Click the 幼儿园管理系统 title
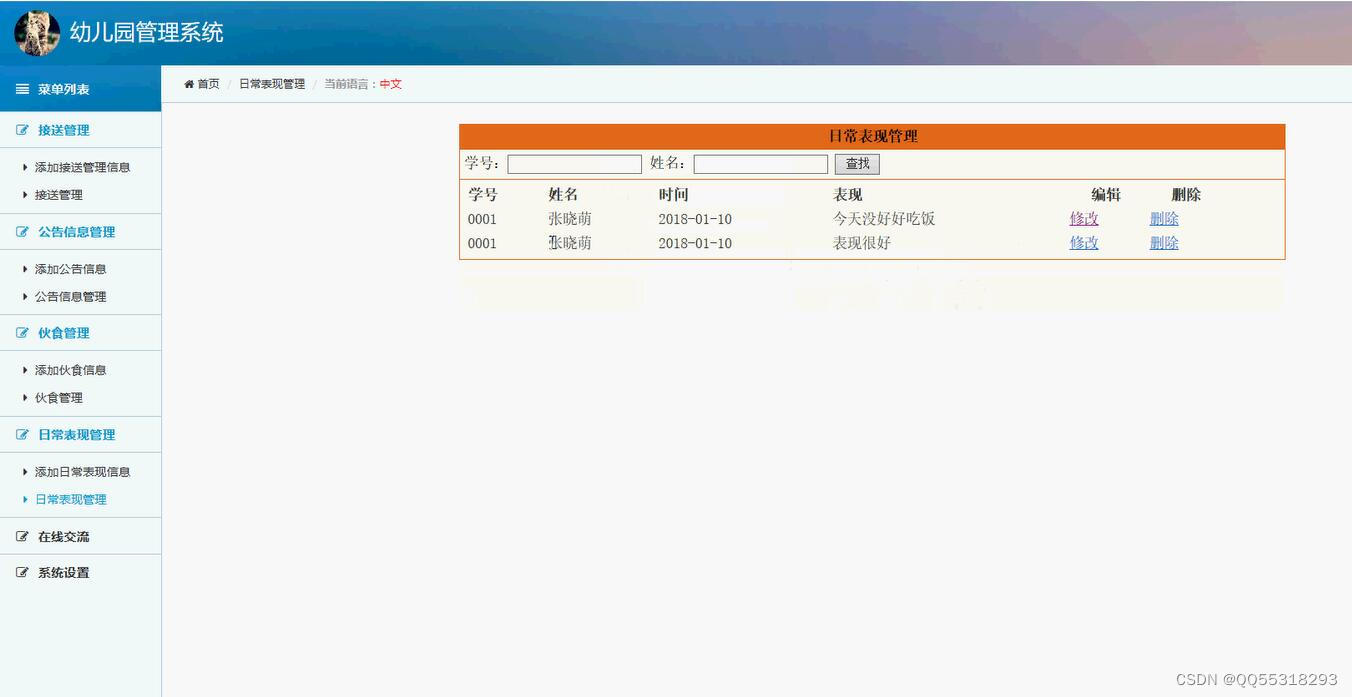The height and width of the screenshot is (697, 1352). (146, 32)
